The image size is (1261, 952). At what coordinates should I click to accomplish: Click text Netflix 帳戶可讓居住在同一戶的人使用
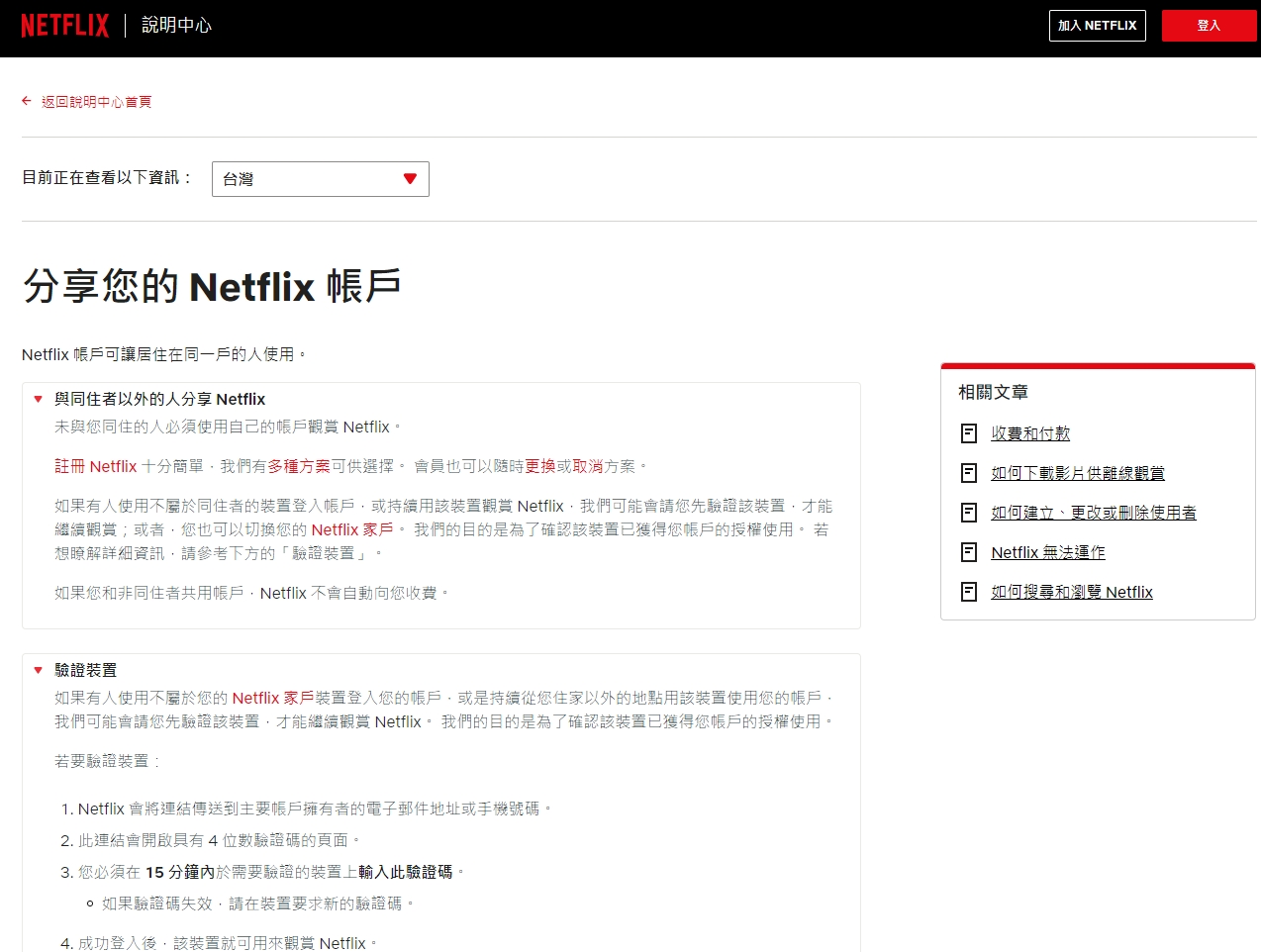coord(164,354)
